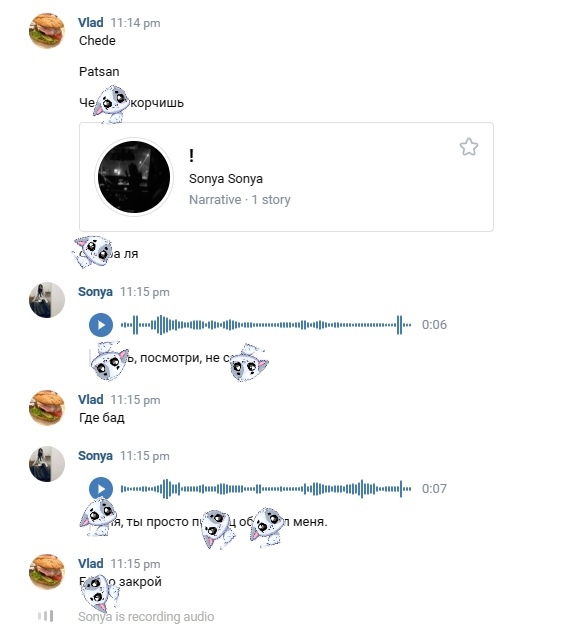Open Vlad's profile name at 11:14 pm

click(91, 23)
